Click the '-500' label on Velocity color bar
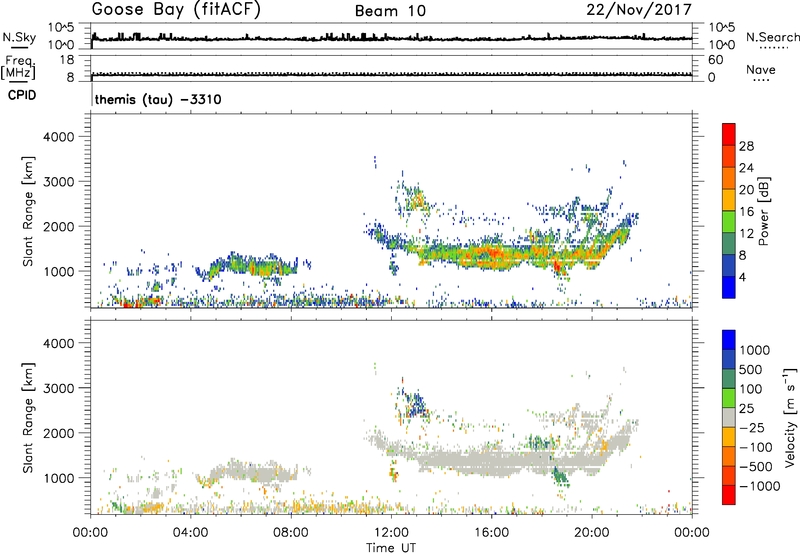Viewport: 800px width, 554px height. (756, 467)
